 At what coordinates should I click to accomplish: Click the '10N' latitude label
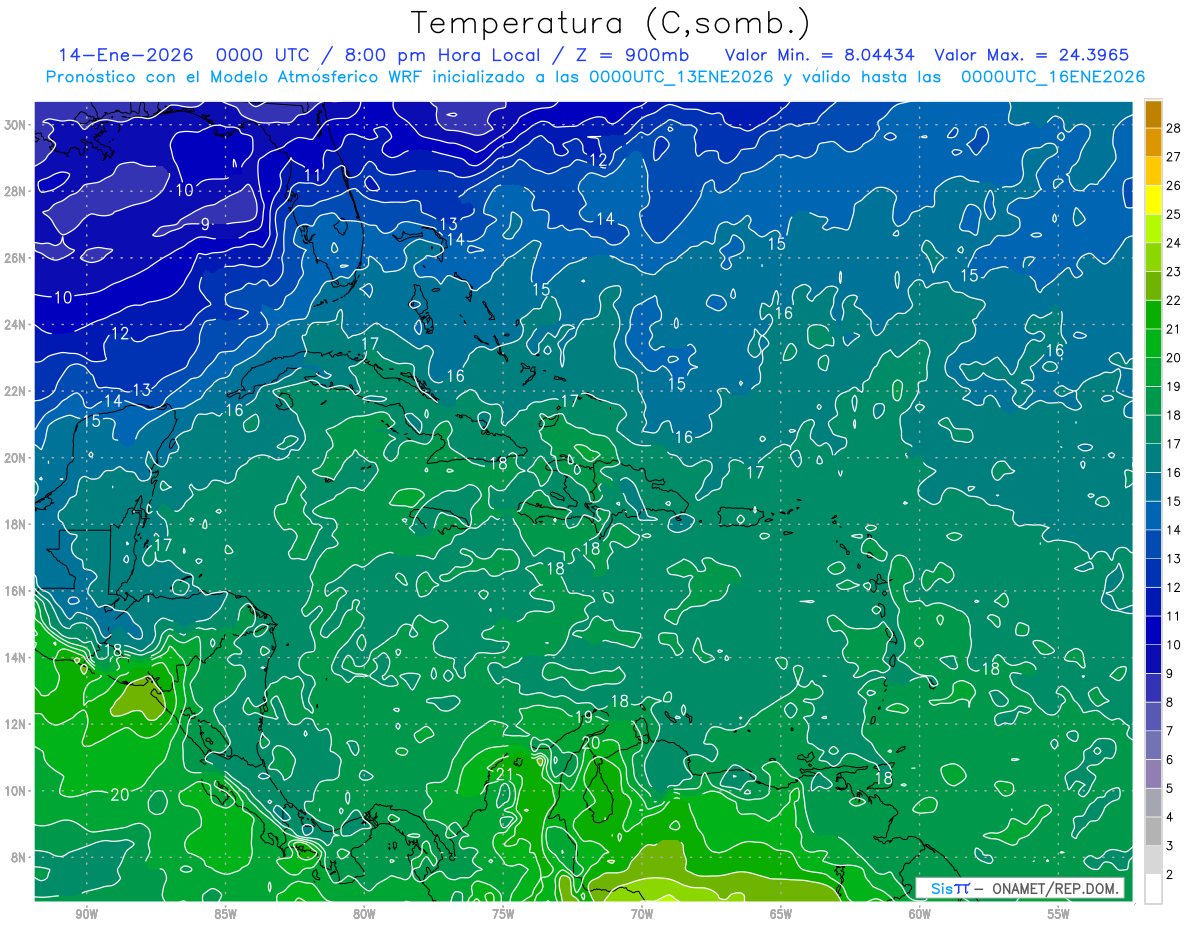click(17, 791)
